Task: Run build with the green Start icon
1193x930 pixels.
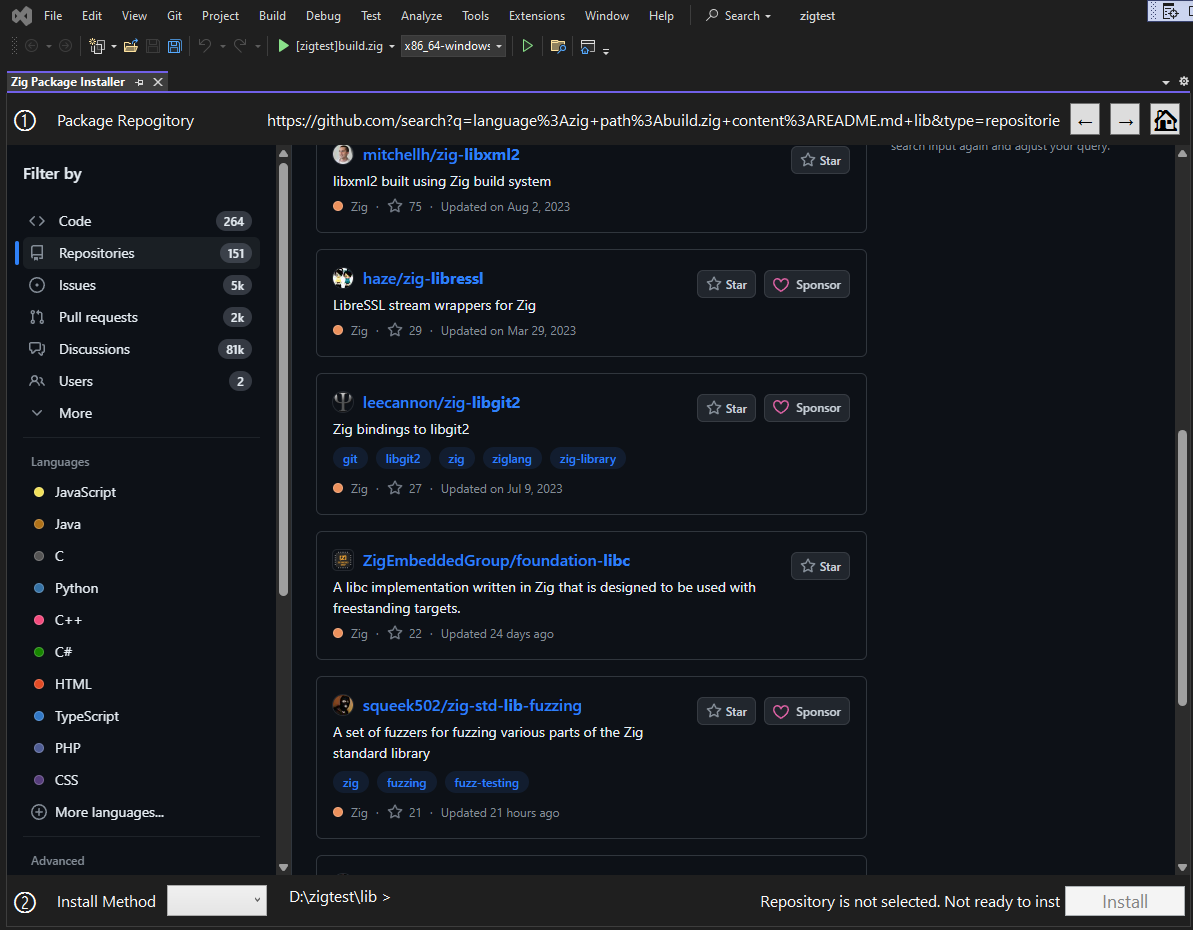Action: tap(283, 45)
